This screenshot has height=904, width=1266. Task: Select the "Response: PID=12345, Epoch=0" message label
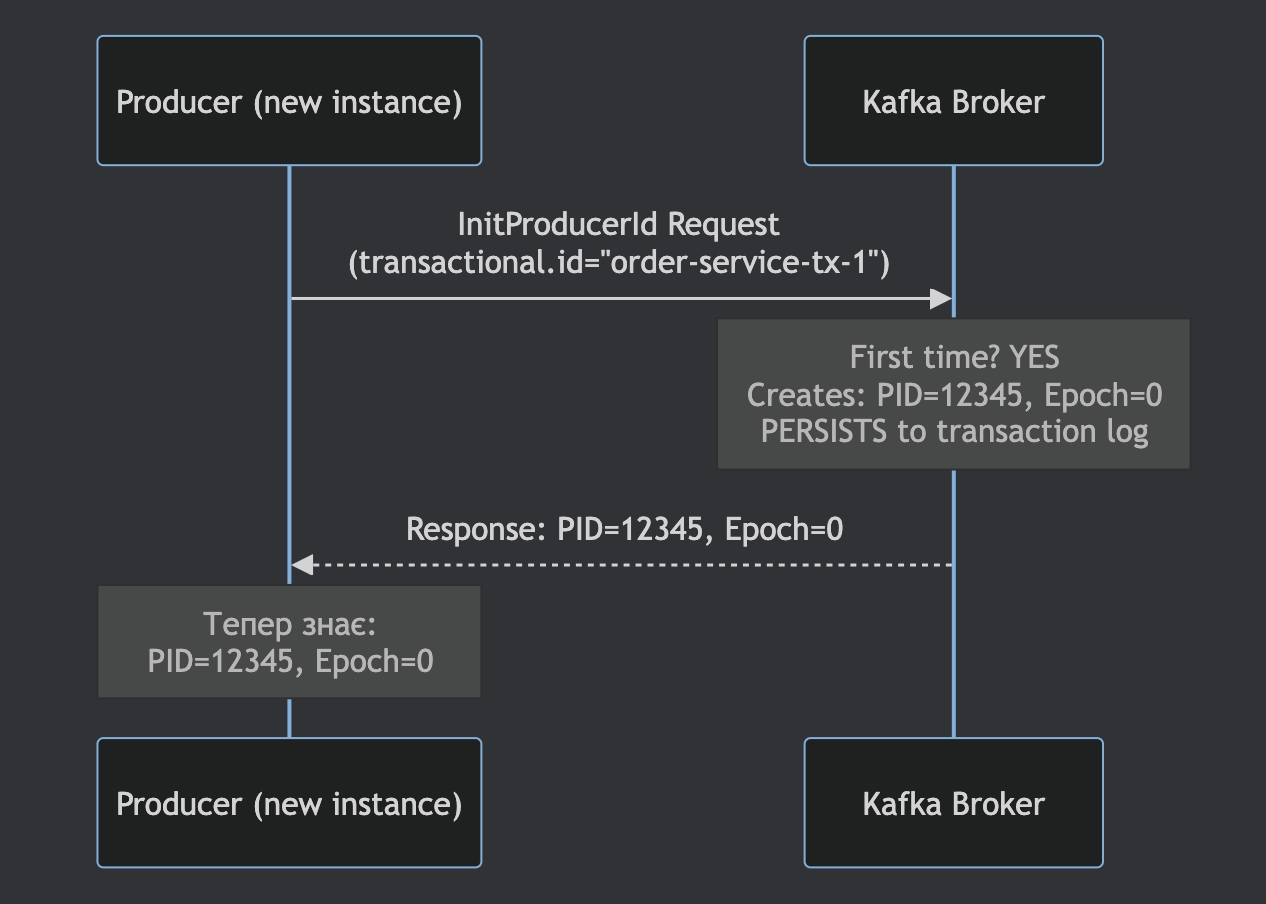[x=624, y=529]
